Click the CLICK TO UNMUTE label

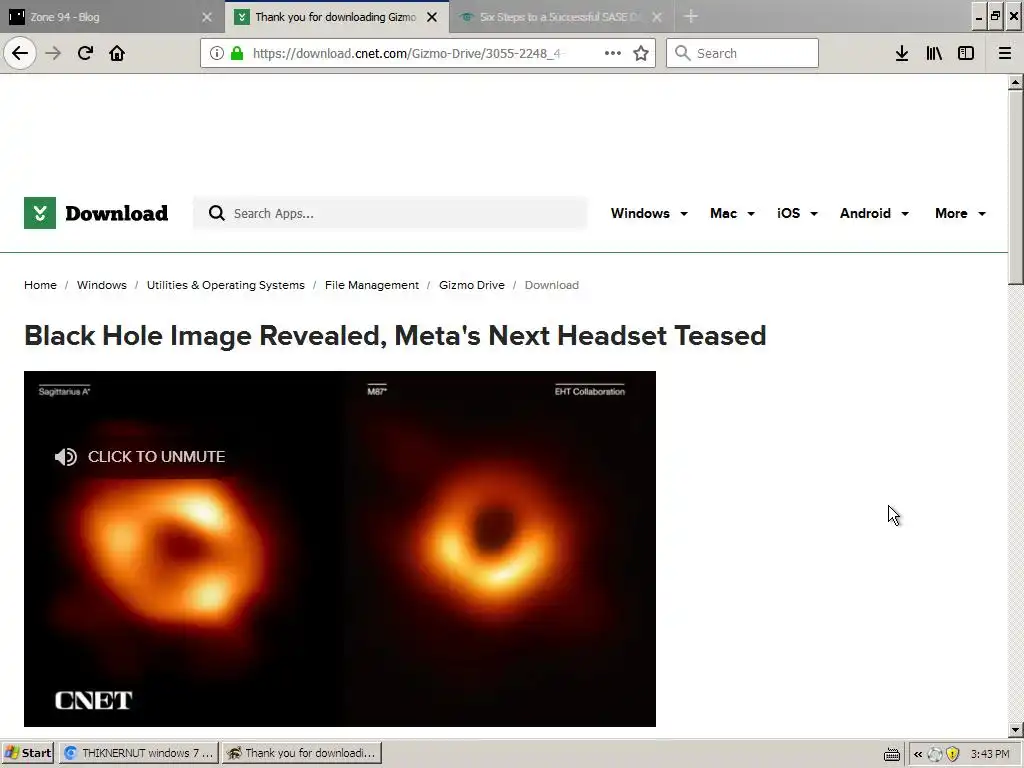(x=156, y=456)
